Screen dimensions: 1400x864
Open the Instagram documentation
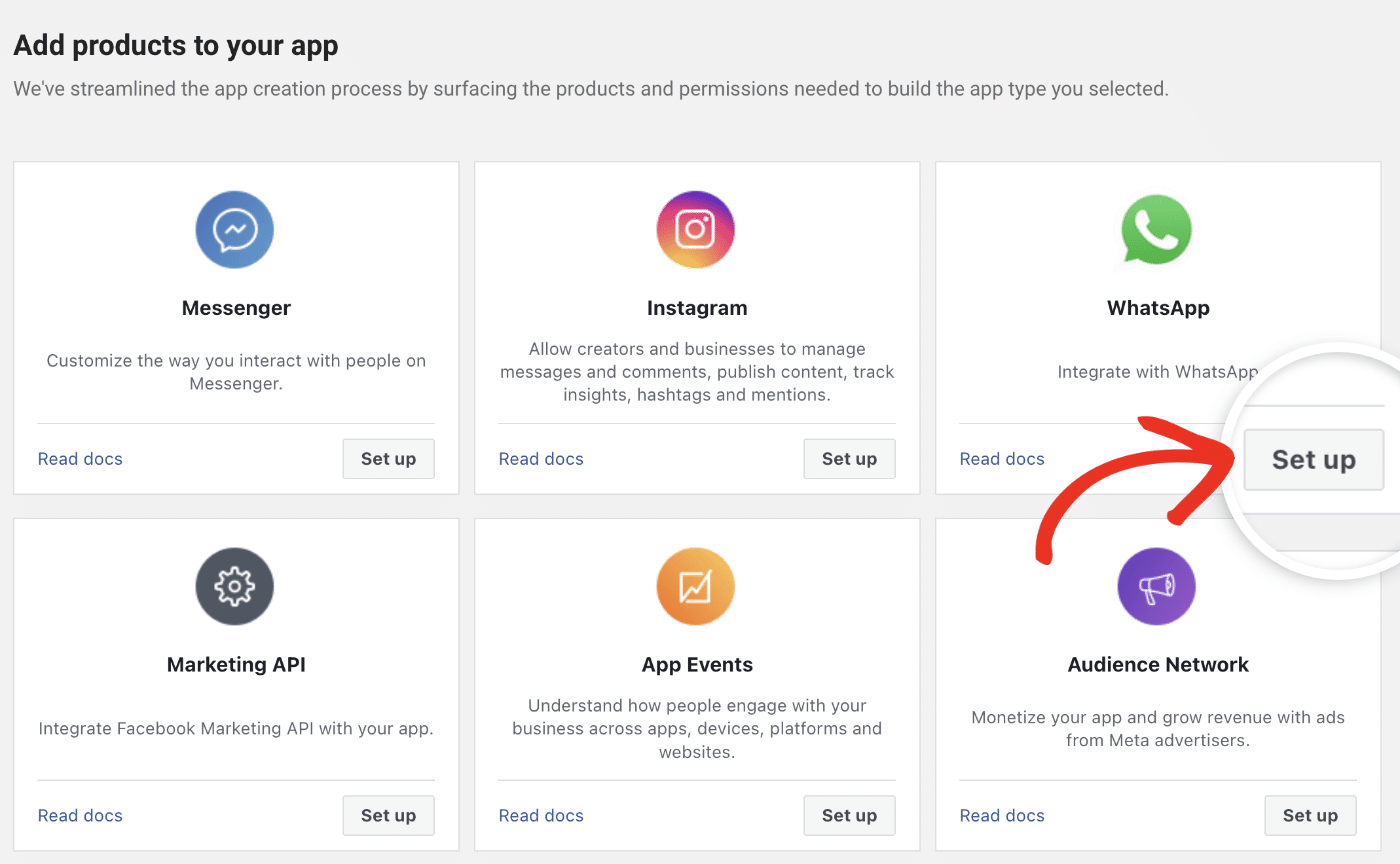pos(541,458)
